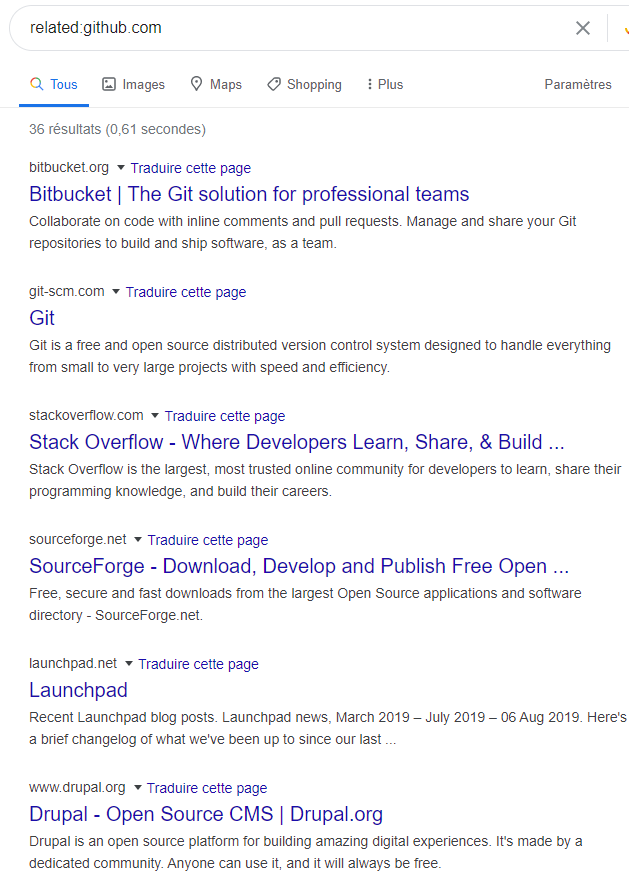Click Traduire cette page for bitbucket.org
The width and height of the screenshot is (629, 873).
coord(190,168)
